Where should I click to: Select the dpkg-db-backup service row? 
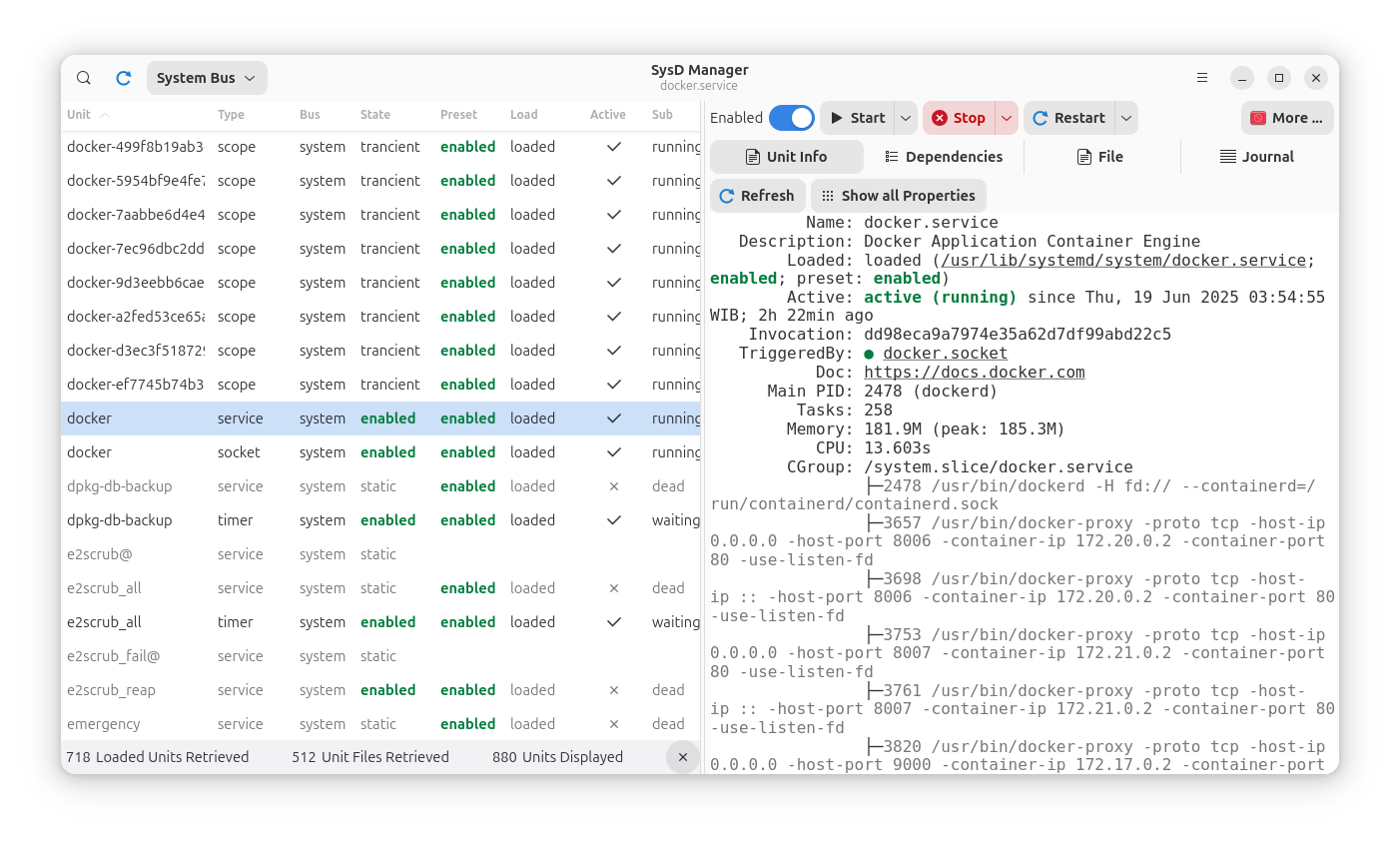[380, 486]
